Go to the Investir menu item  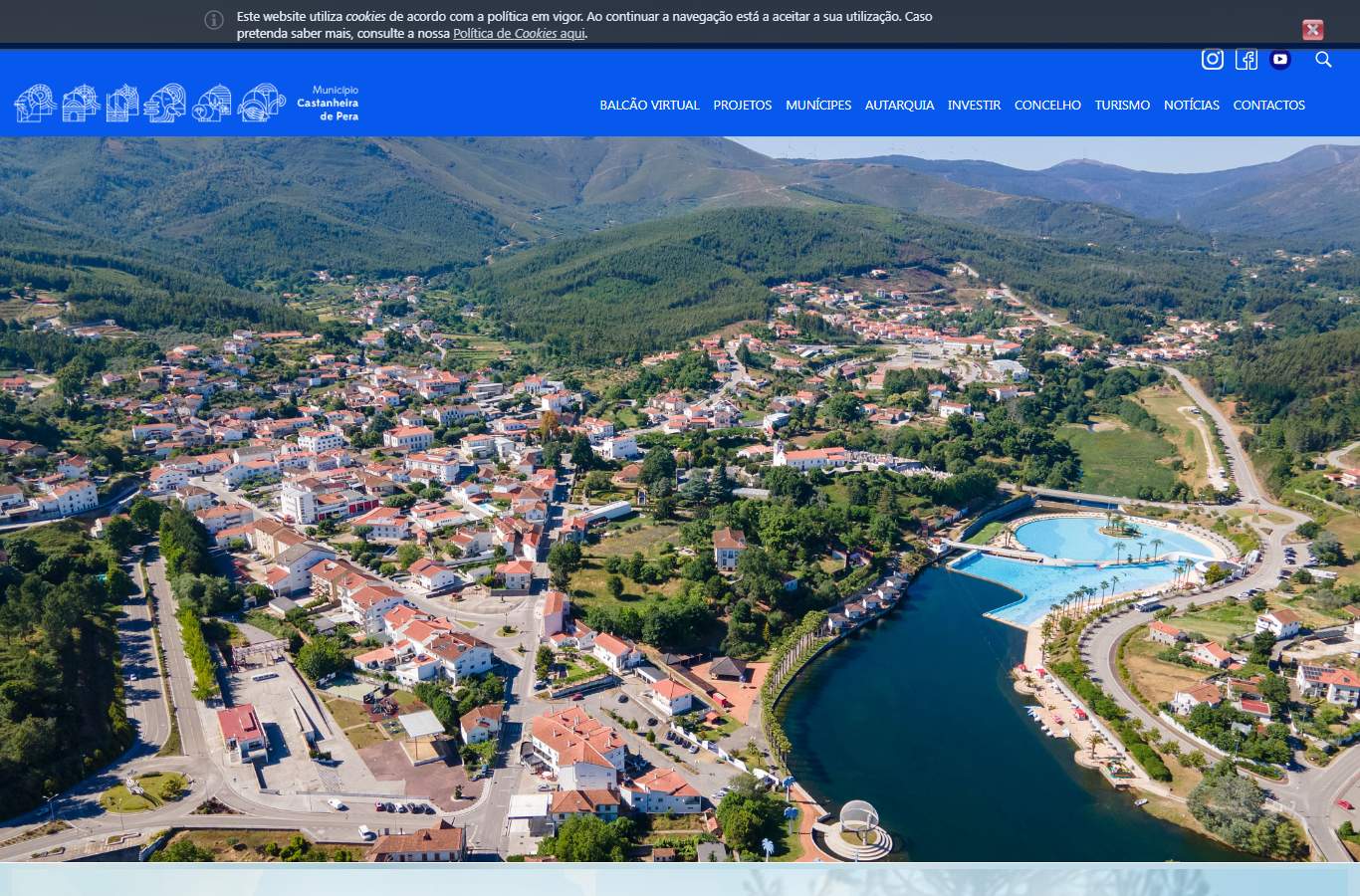974,105
